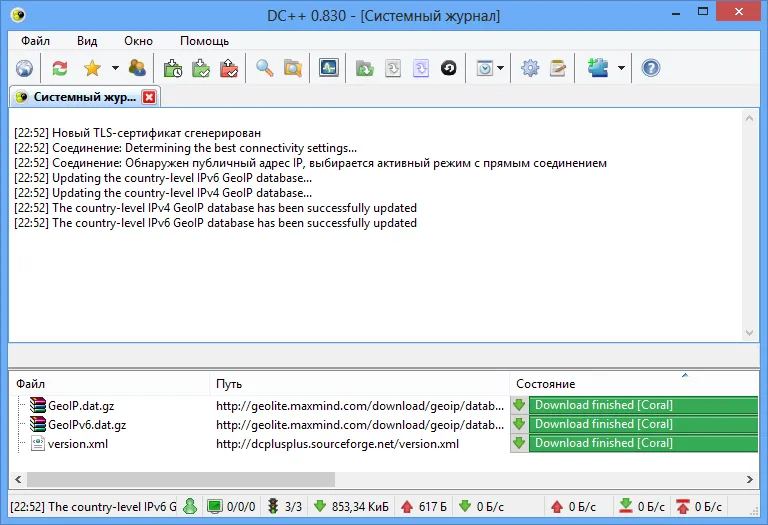
Task: Click the horizontal scrollbar thumb in transfers
Action: 181,479
